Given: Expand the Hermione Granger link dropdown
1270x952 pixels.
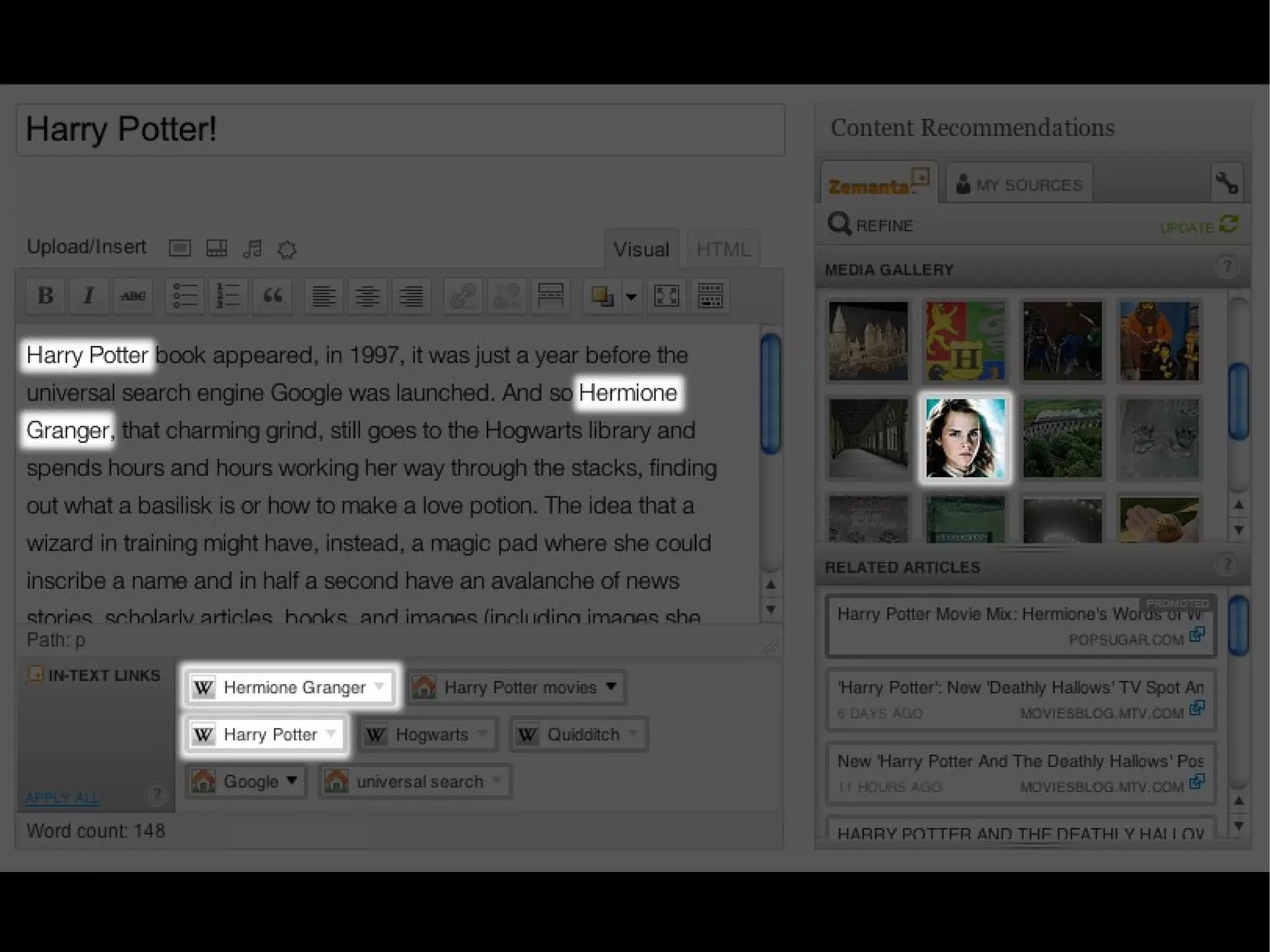Looking at the screenshot, I should point(380,687).
